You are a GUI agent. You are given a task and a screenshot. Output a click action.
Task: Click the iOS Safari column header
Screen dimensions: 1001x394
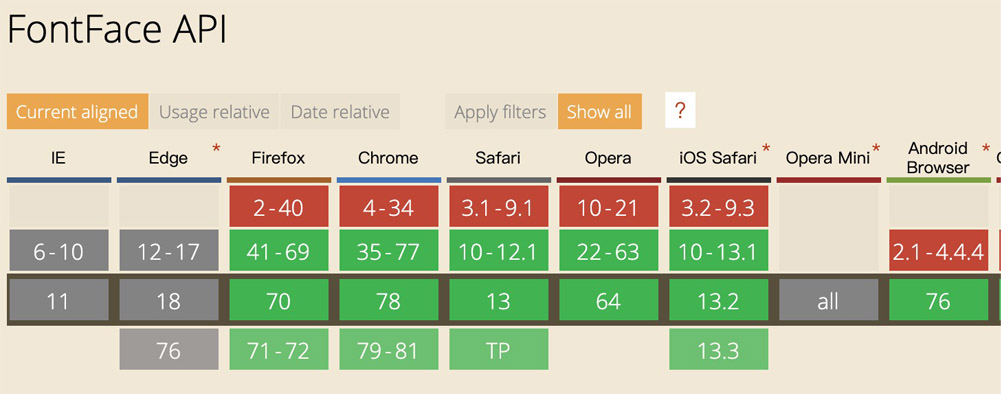click(x=718, y=158)
